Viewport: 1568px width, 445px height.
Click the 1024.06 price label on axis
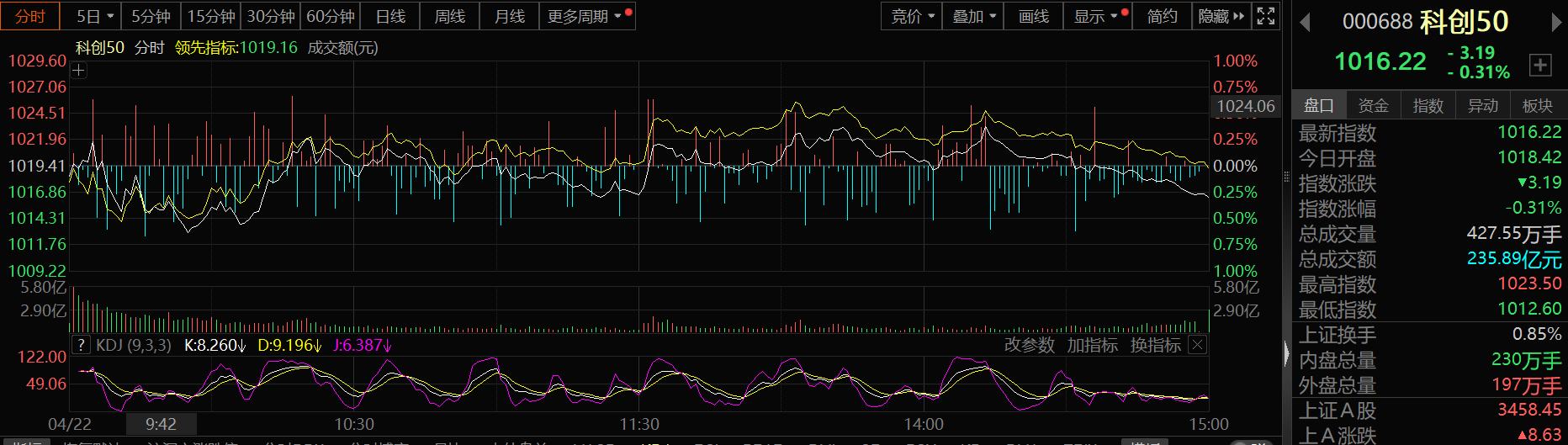click(x=1246, y=106)
